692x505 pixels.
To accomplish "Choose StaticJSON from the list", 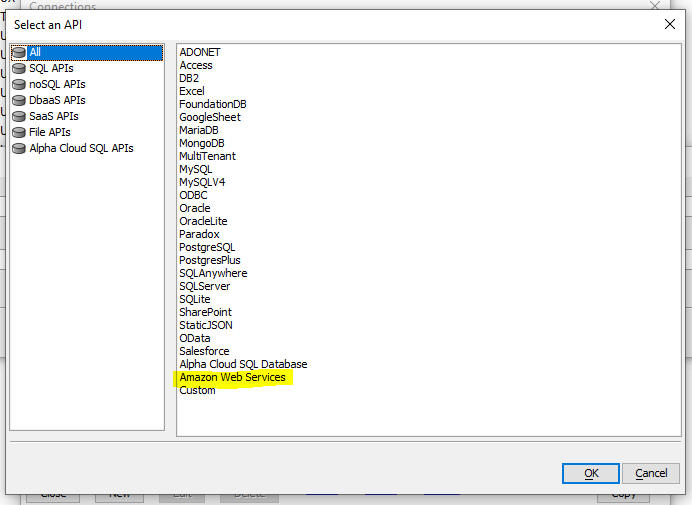I will point(206,325).
